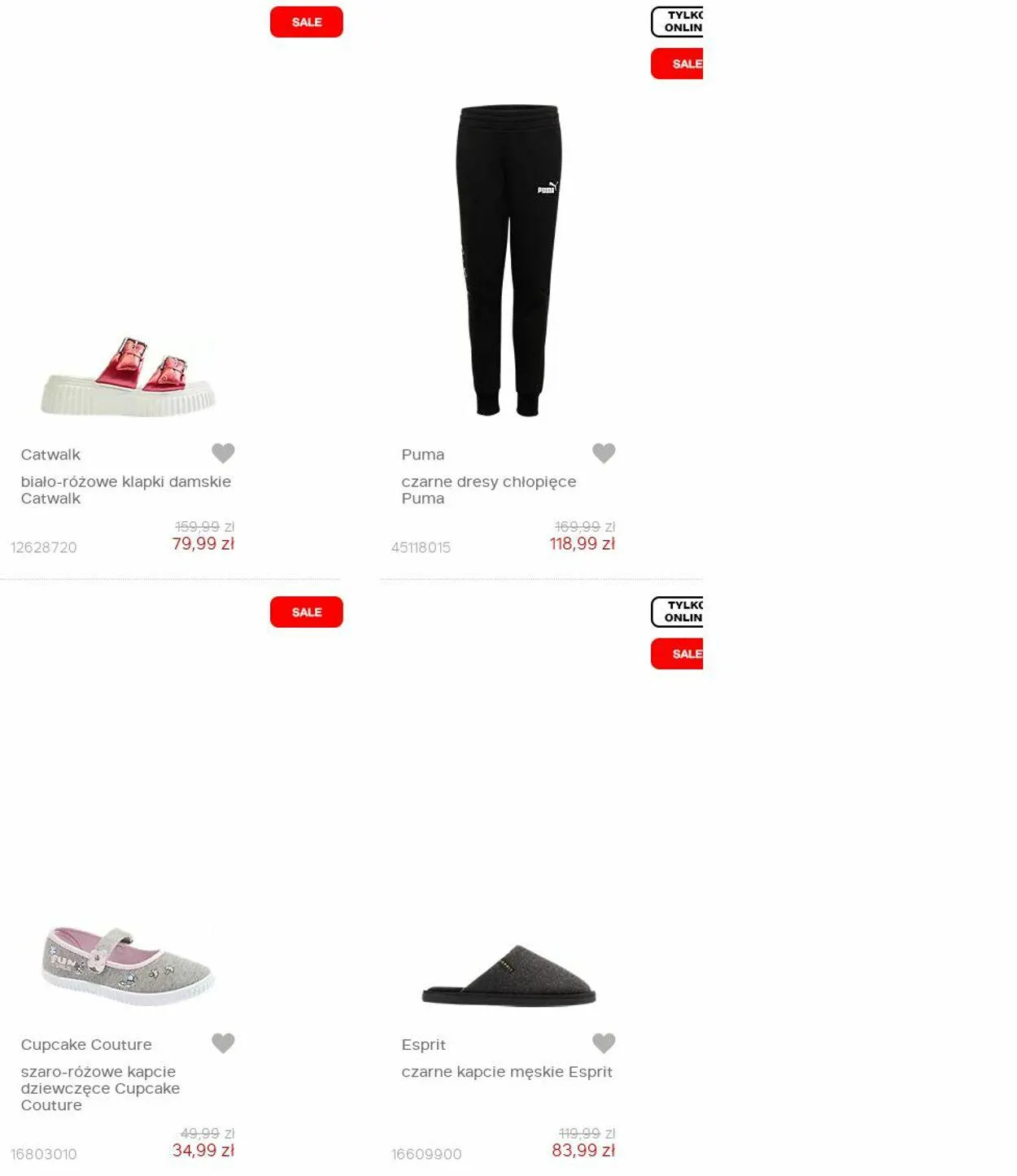Open the white-pink Catwalk sandal image

(129, 376)
